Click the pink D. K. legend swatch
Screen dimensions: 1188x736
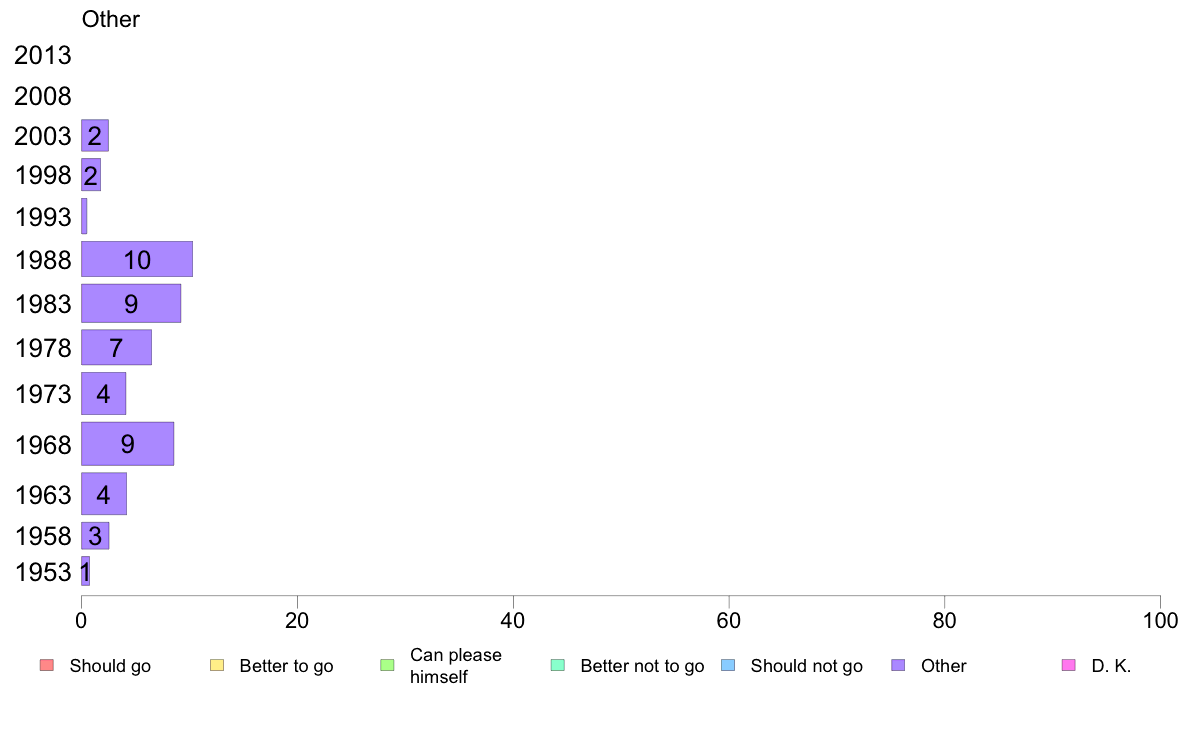[x=1068, y=666]
